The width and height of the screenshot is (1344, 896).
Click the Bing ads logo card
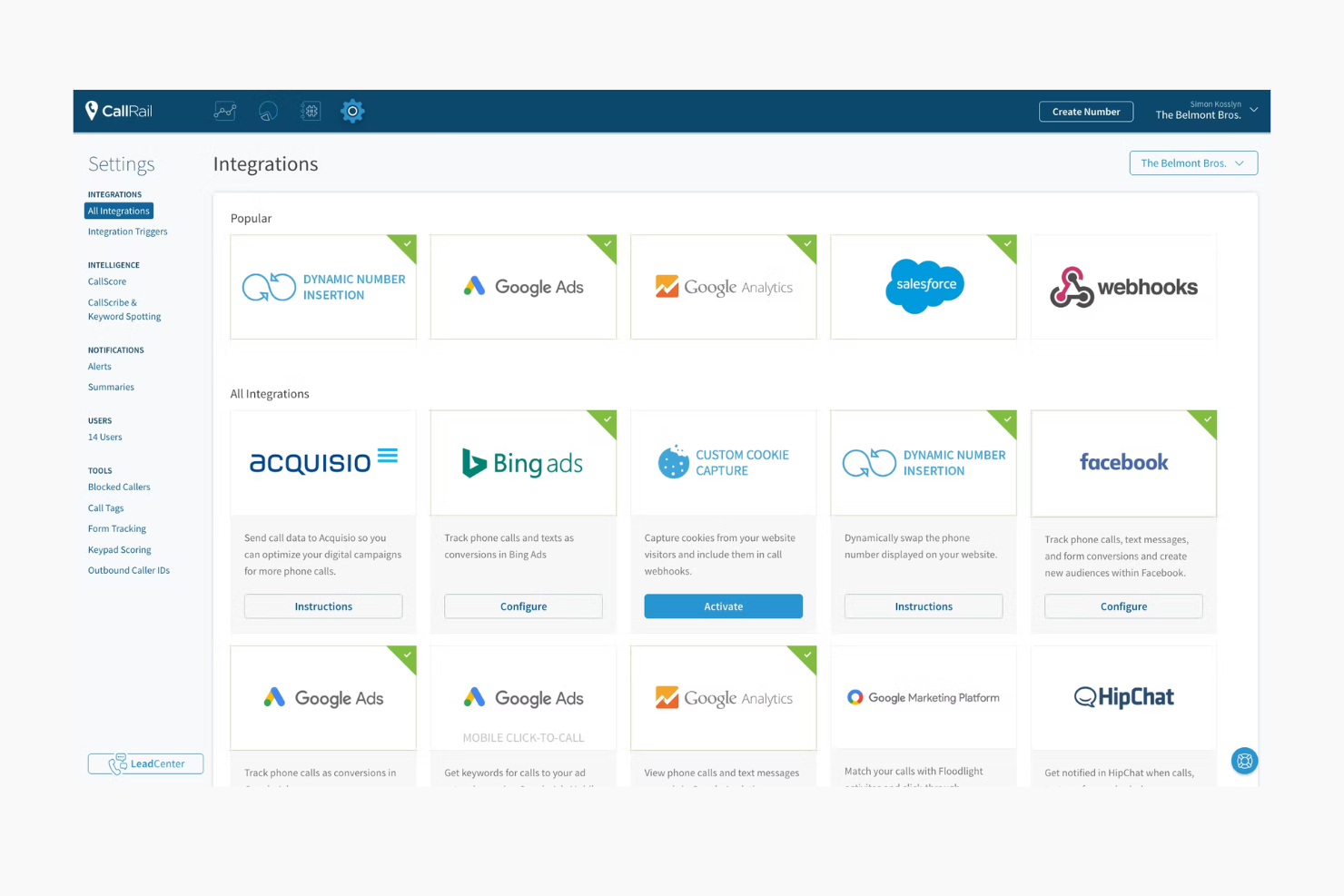tap(523, 462)
